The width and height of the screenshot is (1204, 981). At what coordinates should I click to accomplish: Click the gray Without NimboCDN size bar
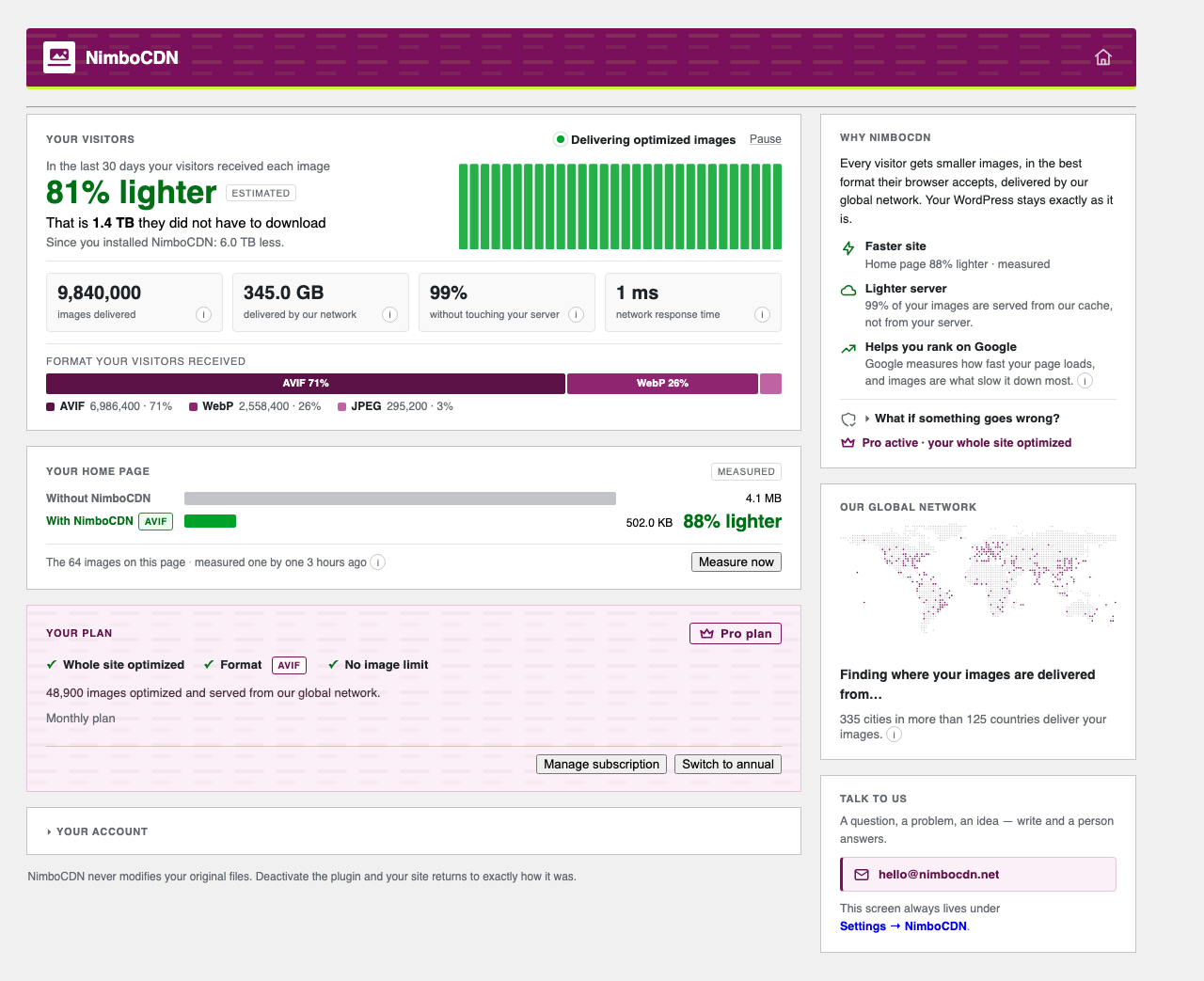tap(400, 498)
